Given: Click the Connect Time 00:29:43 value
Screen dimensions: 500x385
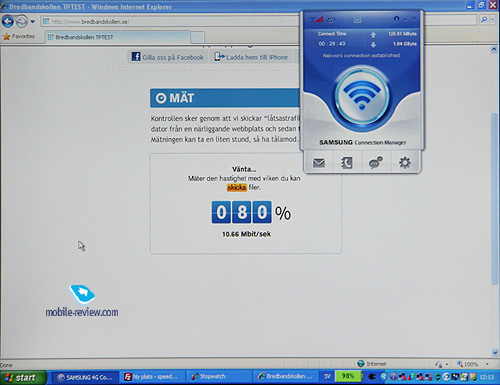Looking at the screenshot, I should 332,44.
